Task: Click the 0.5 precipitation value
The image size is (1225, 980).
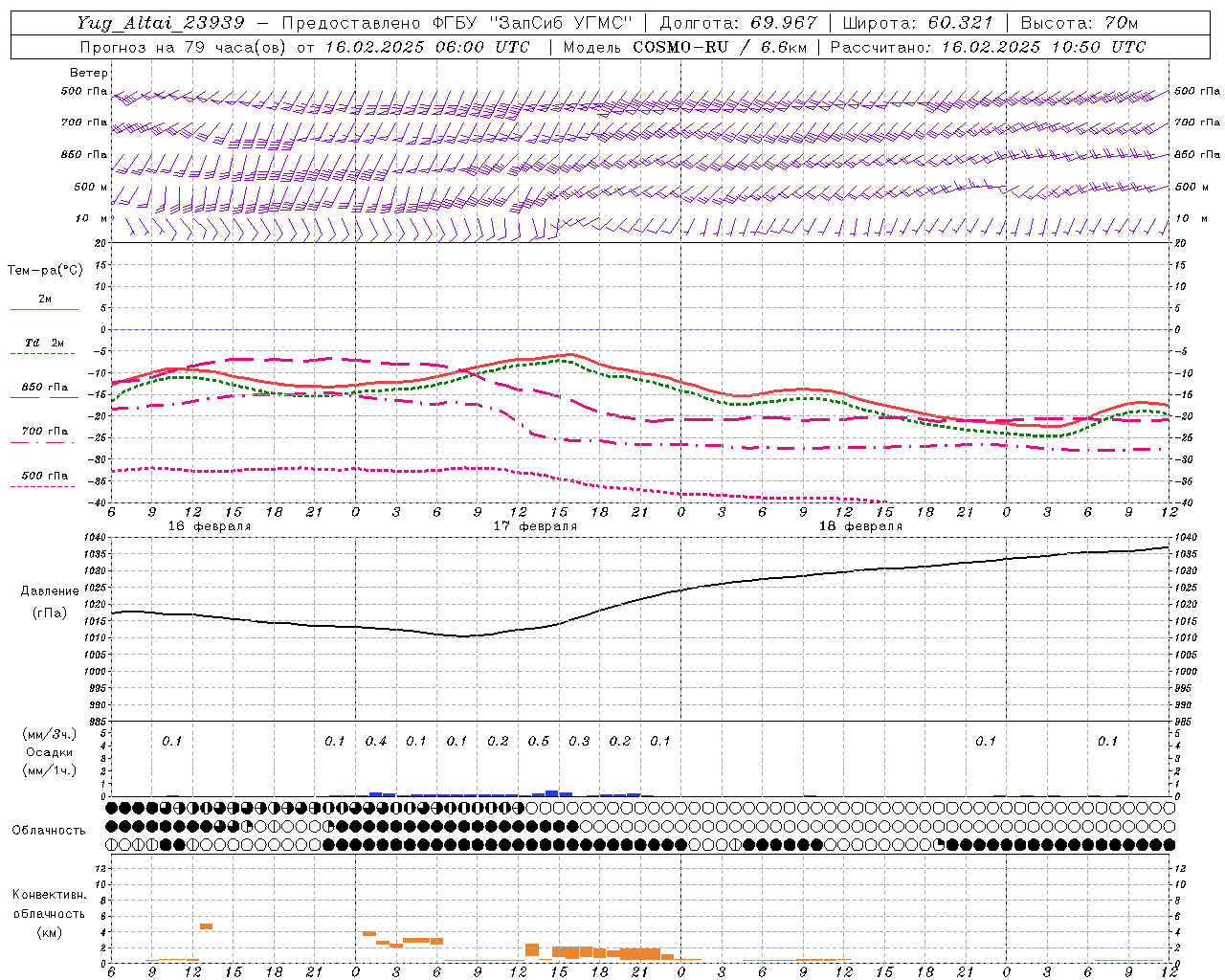Action: pos(539,742)
